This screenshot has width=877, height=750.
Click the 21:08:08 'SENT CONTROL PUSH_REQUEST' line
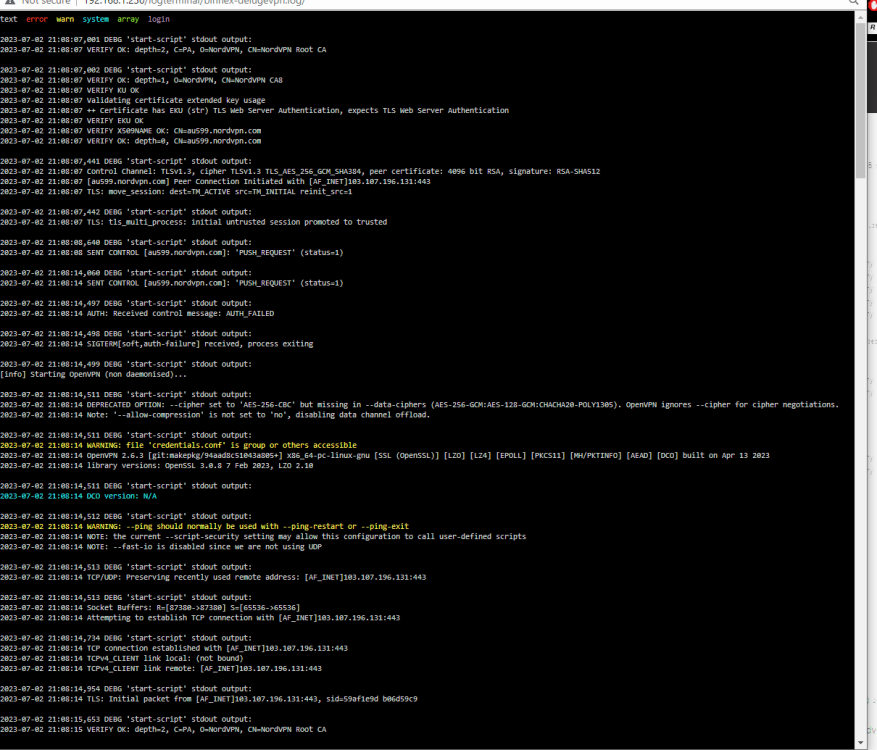(x=172, y=253)
